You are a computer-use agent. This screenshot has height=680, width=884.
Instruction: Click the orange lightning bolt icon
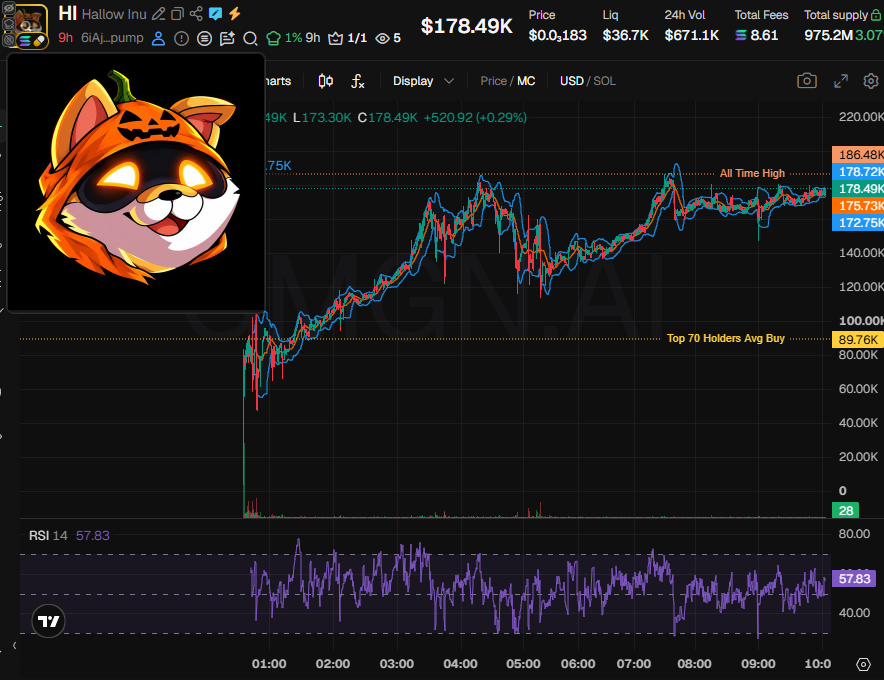click(x=235, y=13)
